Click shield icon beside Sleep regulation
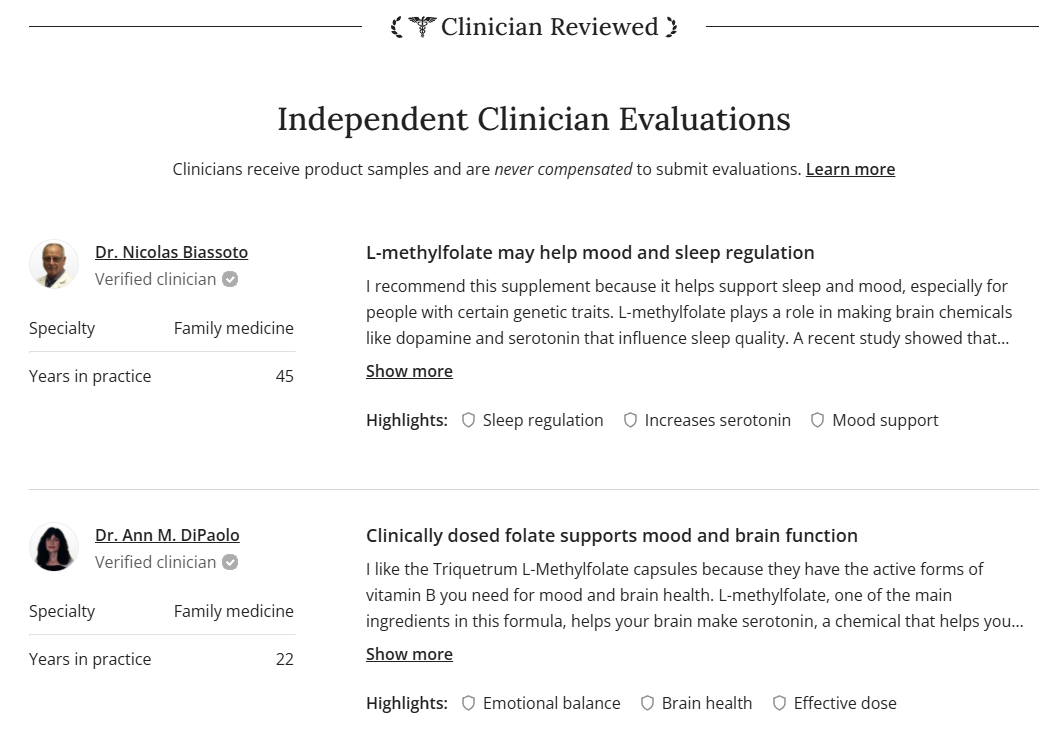 click(468, 420)
